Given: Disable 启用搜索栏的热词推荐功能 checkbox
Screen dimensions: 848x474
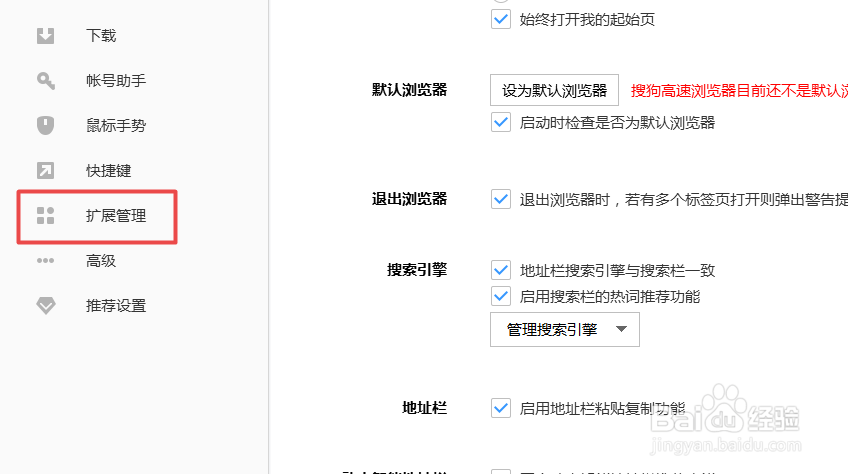Looking at the screenshot, I should (501, 296).
